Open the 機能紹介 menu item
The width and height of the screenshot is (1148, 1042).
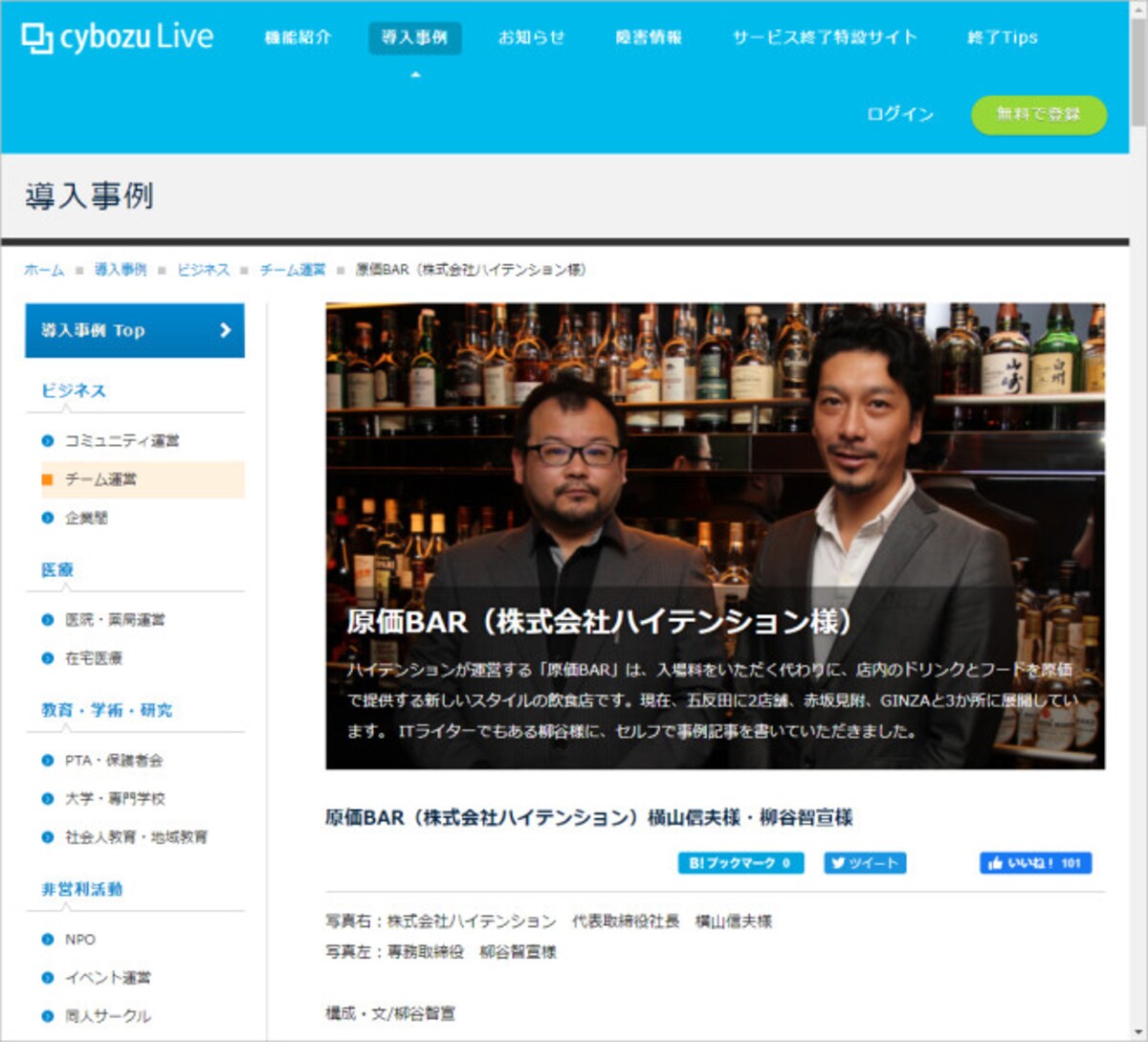tap(298, 37)
